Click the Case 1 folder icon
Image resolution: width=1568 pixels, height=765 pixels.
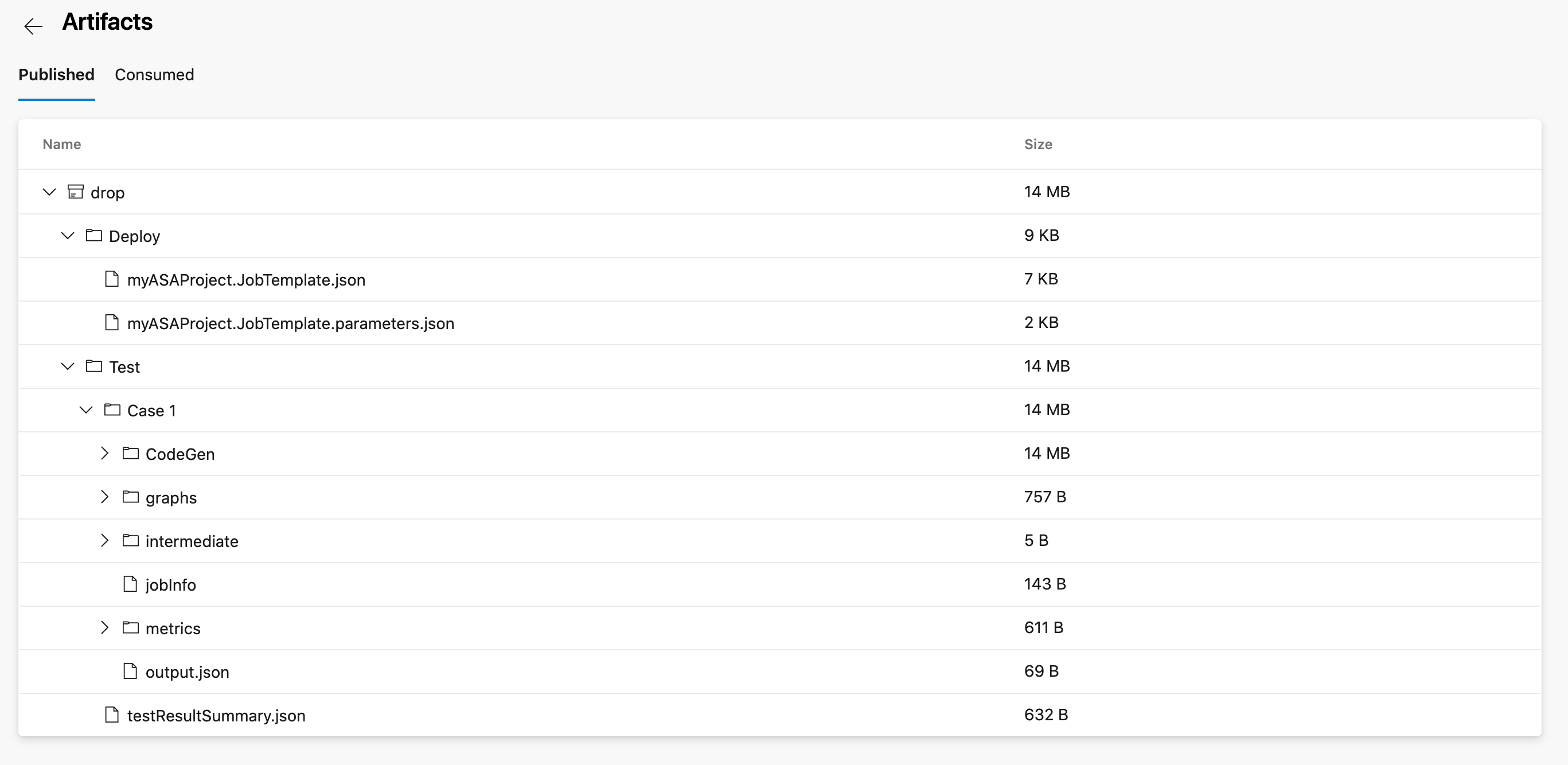pyautogui.click(x=113, y=409)
